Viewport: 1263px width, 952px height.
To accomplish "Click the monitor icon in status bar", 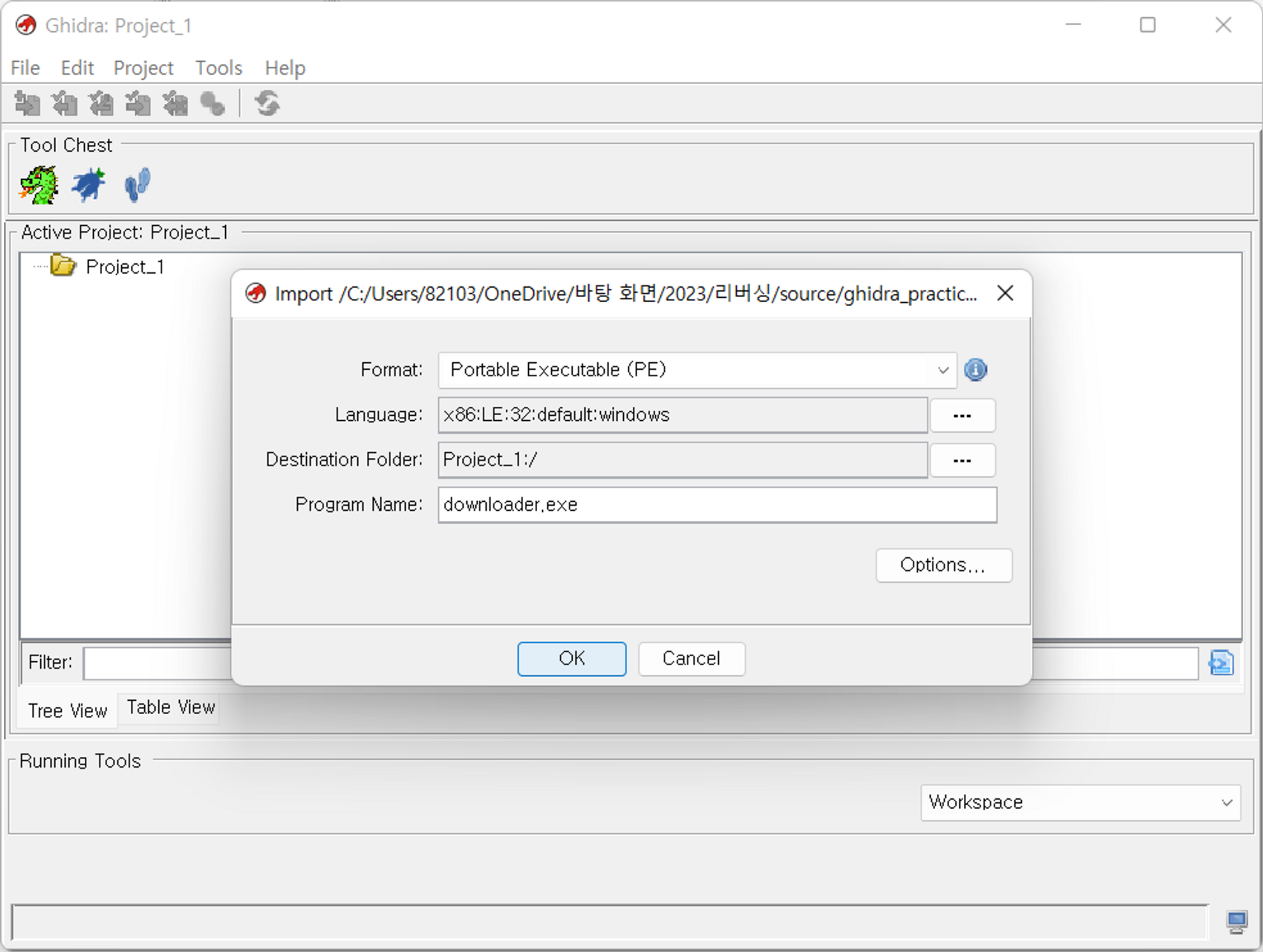I will coord(1237,922).
